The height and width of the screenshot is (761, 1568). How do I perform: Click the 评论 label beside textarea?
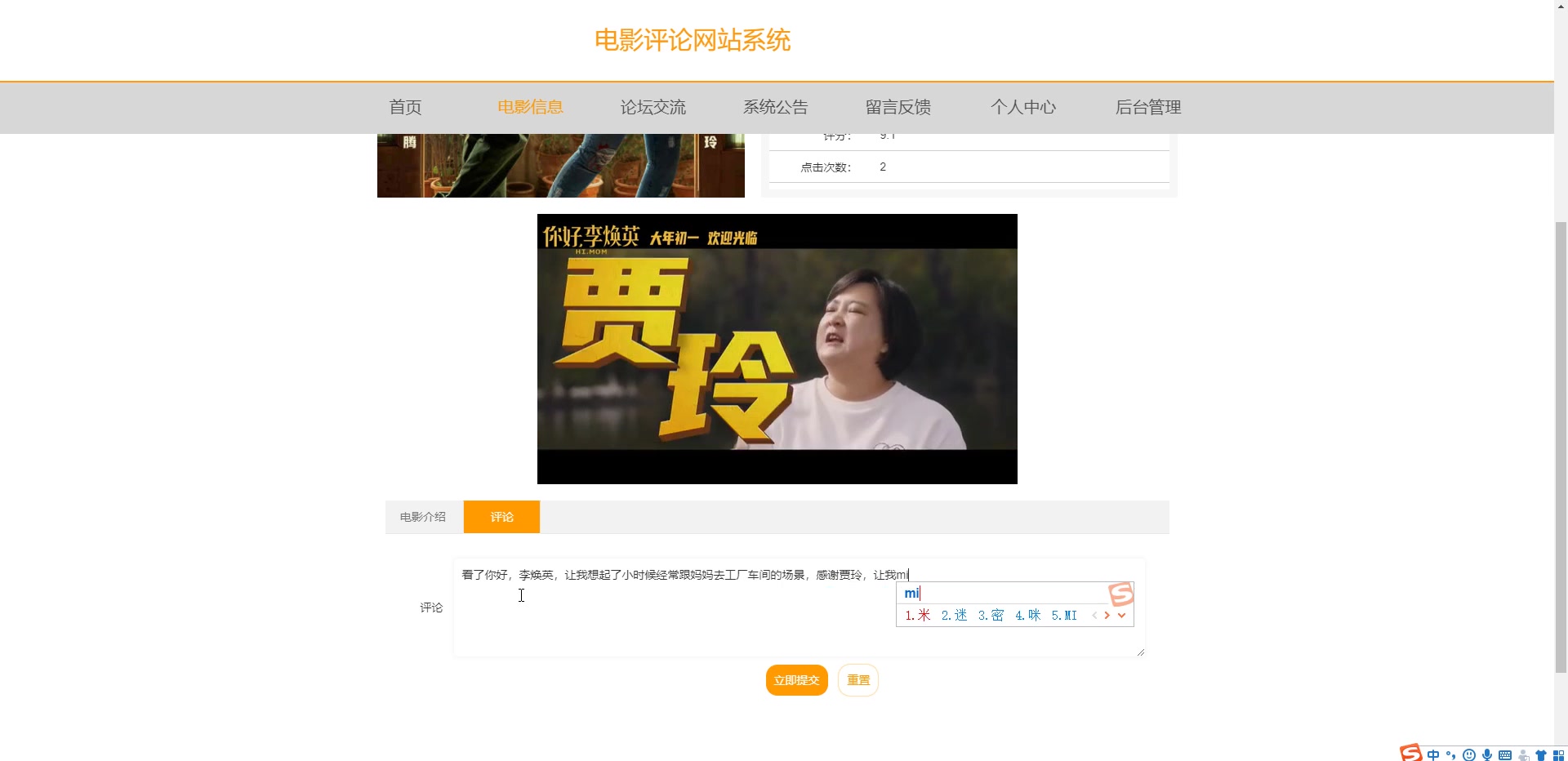[431, 607]
